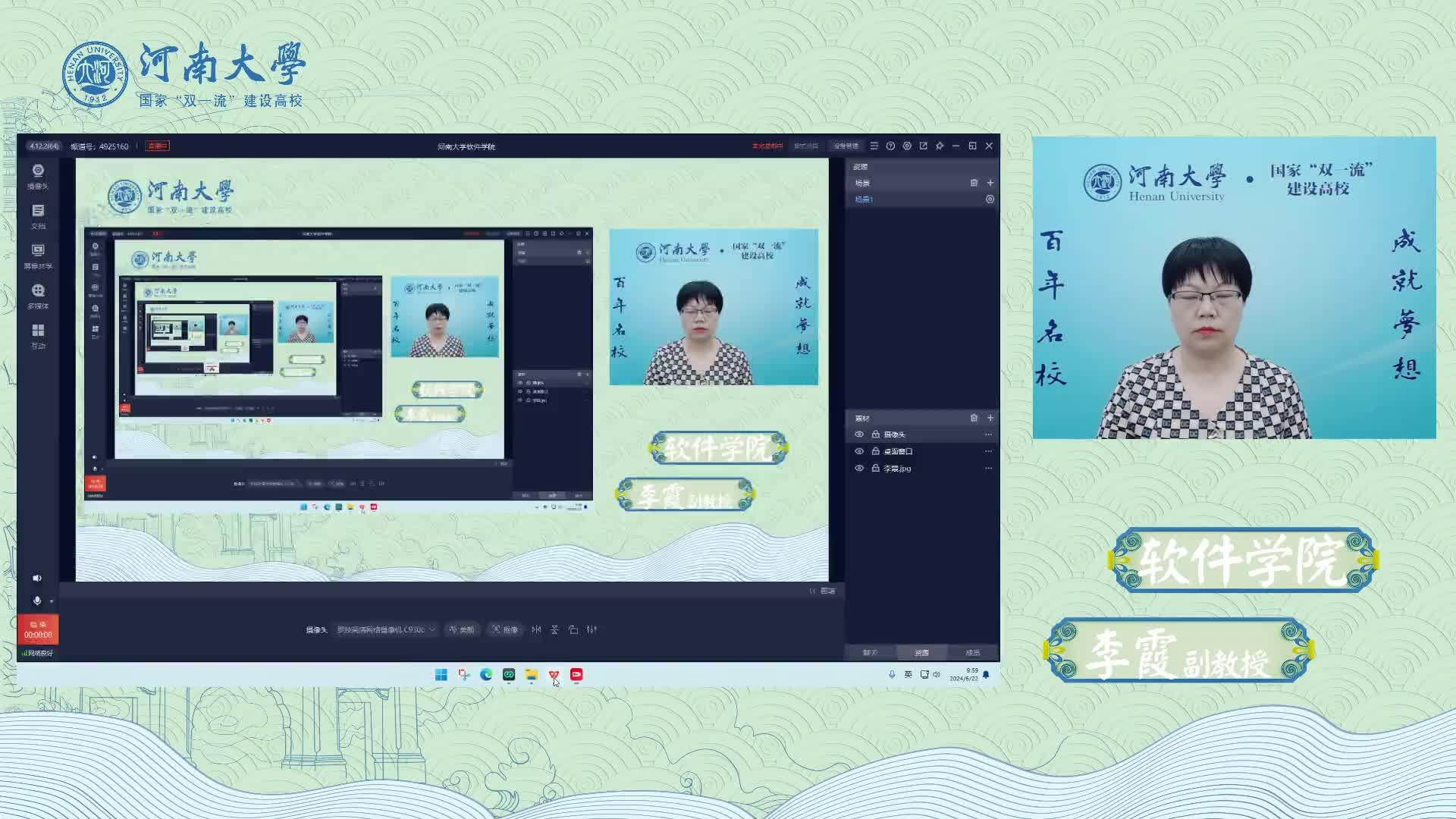Toggle lock on the 李霞.jpg layer
The height and width of the screenshot is (819, 1456).
[875, 468]
